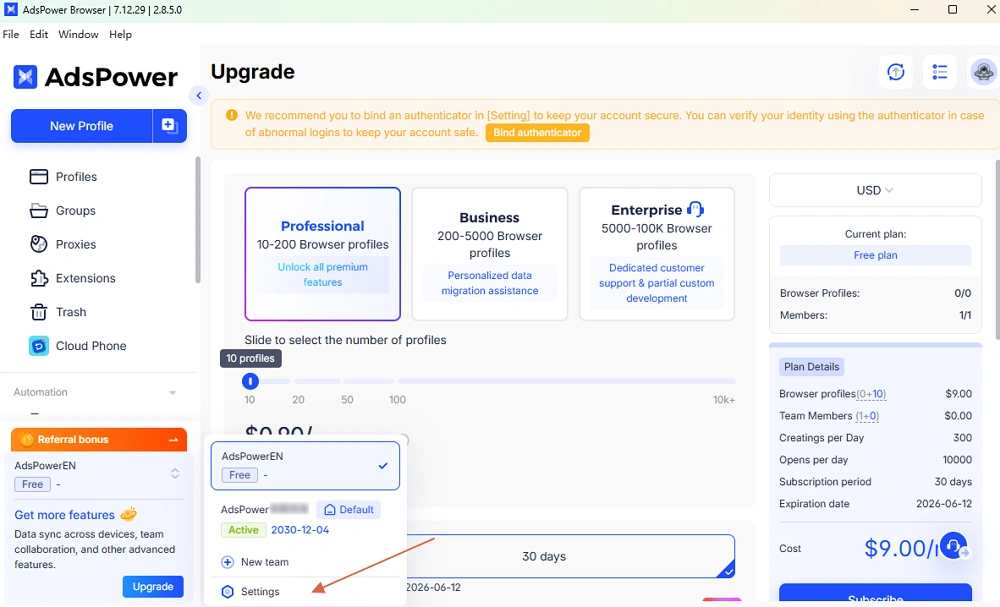Click the 20 mark on profiles slider
Viewport: 1000px width, 607px height.
click(298, 400)
